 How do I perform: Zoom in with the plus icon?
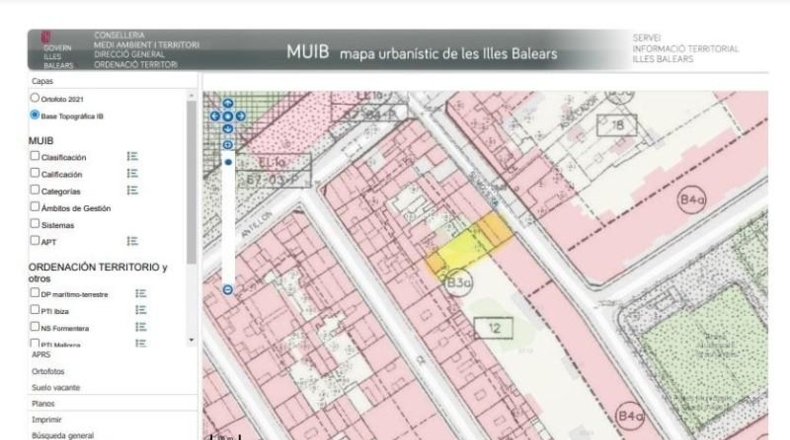click(x=228, y=145)
